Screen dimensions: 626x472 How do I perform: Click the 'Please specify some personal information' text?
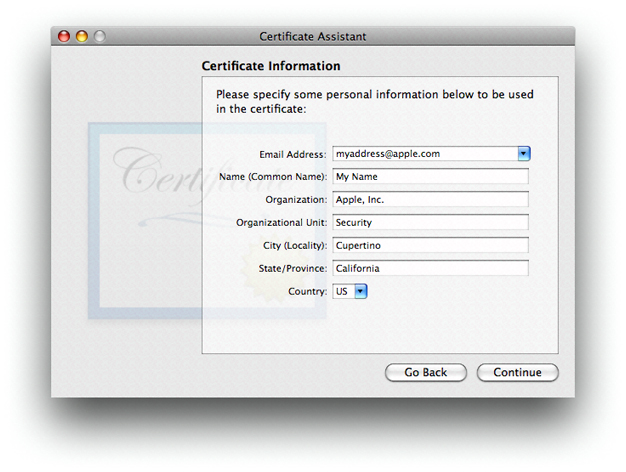pos(375,101)
